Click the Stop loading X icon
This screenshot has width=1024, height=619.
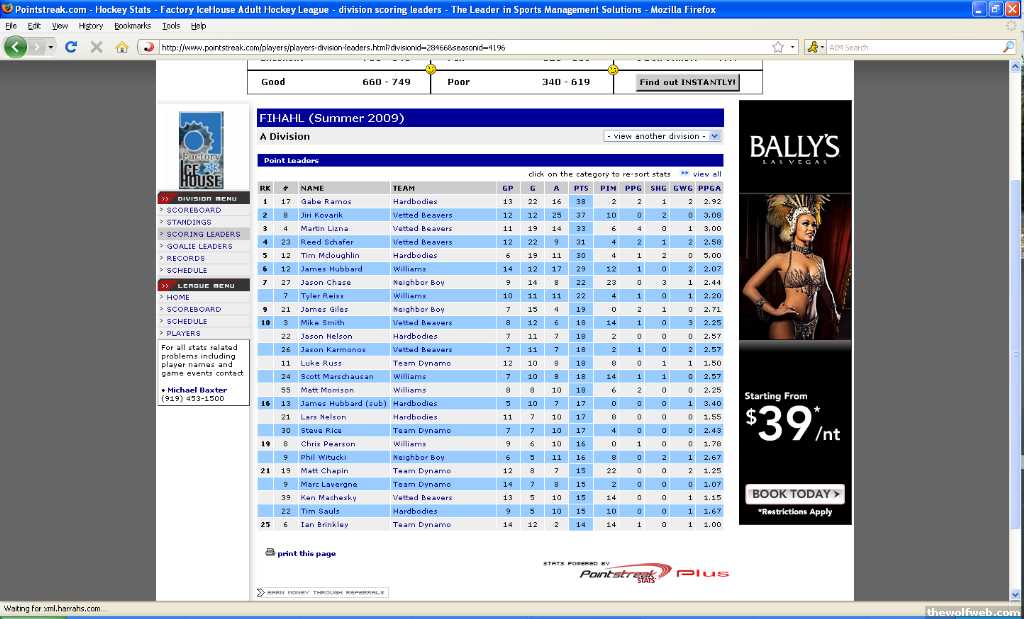96,47
